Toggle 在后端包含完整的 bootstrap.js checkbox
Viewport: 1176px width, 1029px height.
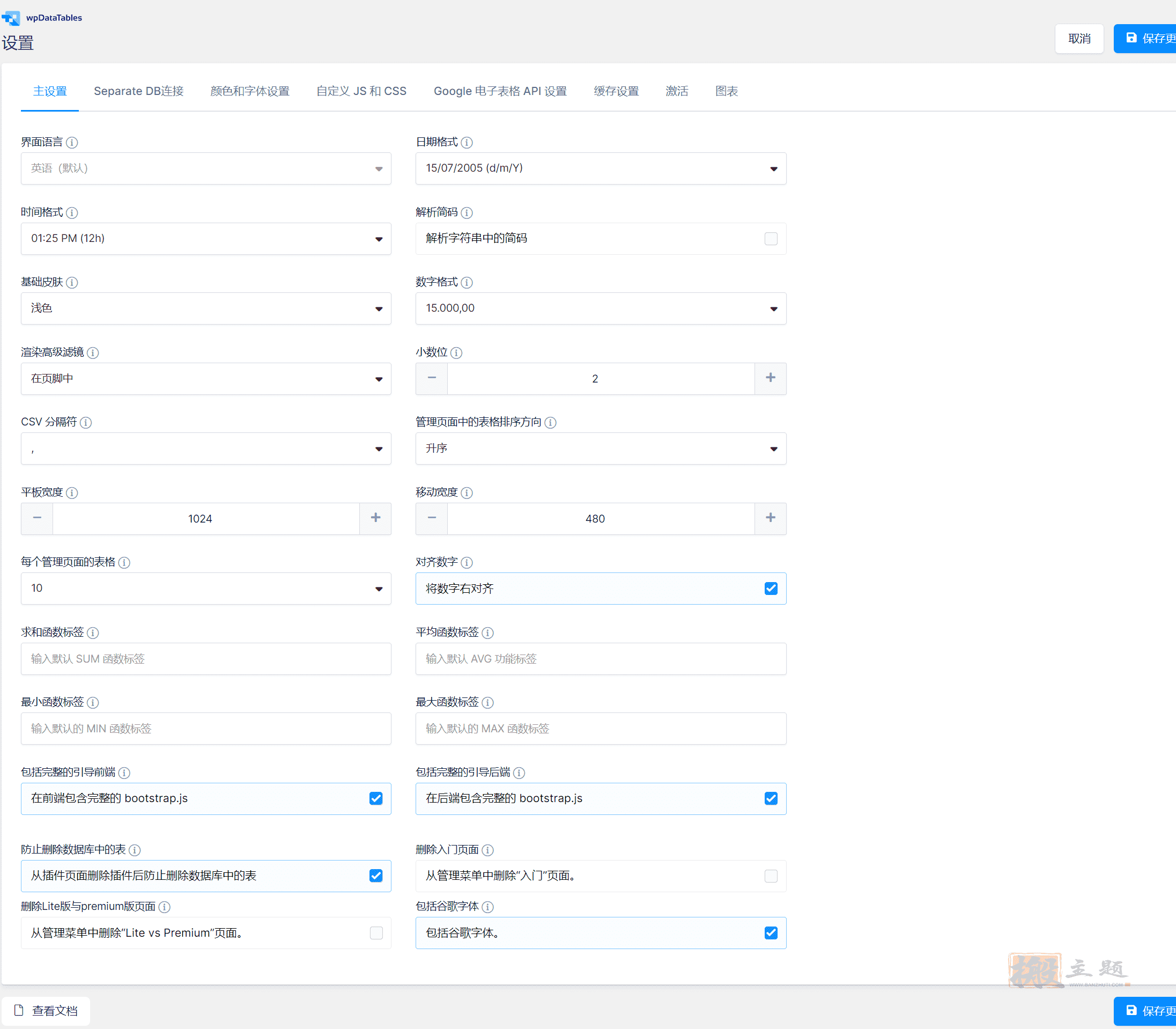[x=771, y=799]
